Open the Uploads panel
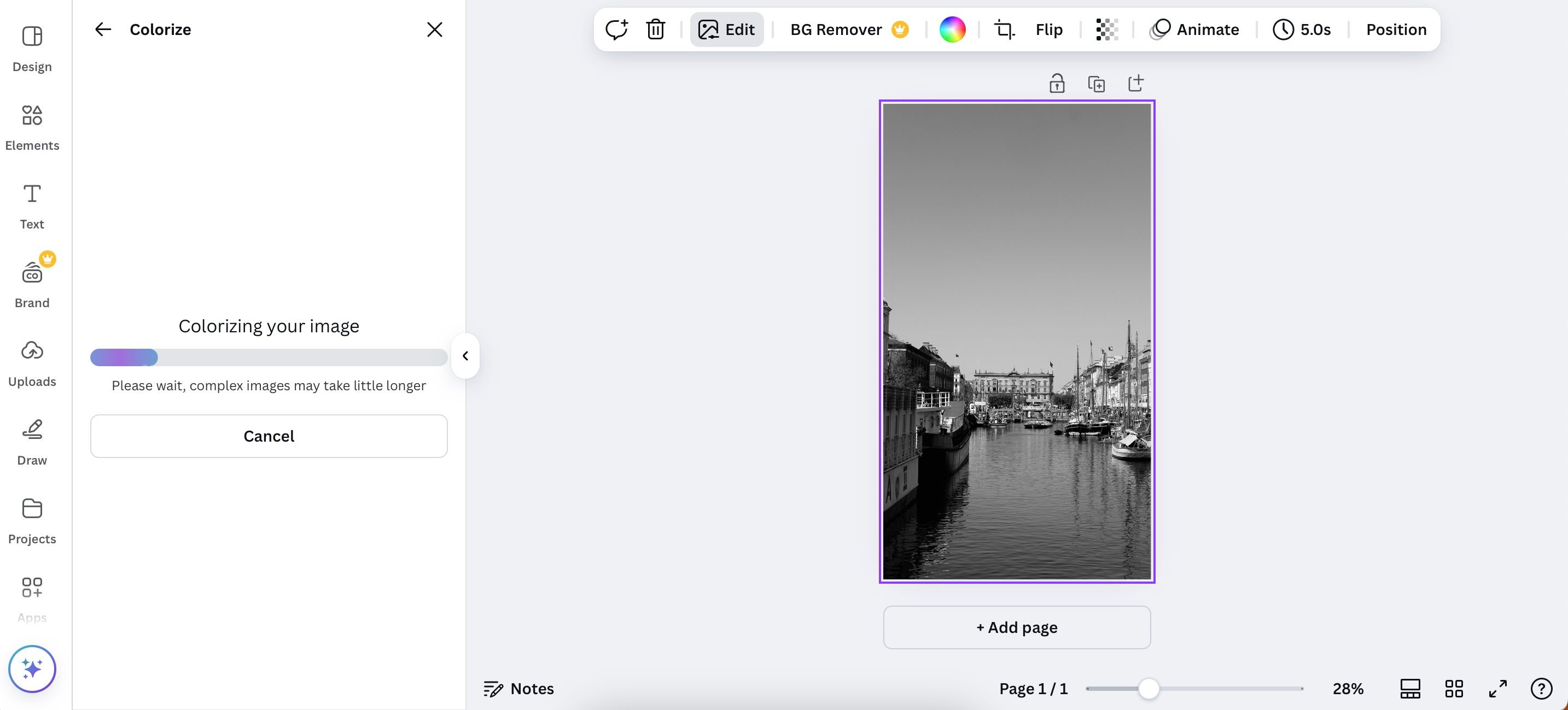Image resolution: width=1568 pixels, height=710 pixels. click(x=32, y=361)
